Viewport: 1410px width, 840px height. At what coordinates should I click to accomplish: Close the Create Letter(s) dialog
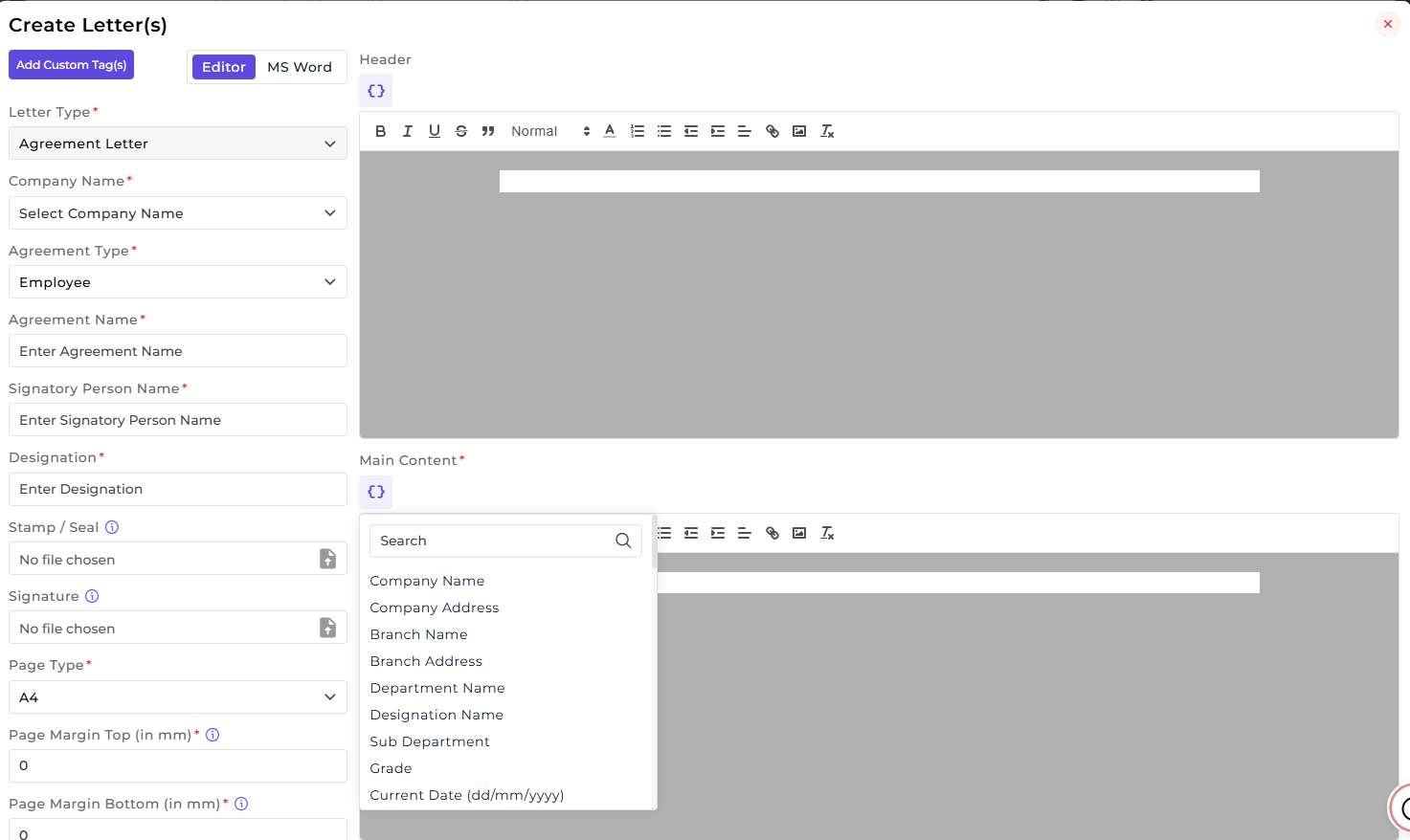[1388, 24]
